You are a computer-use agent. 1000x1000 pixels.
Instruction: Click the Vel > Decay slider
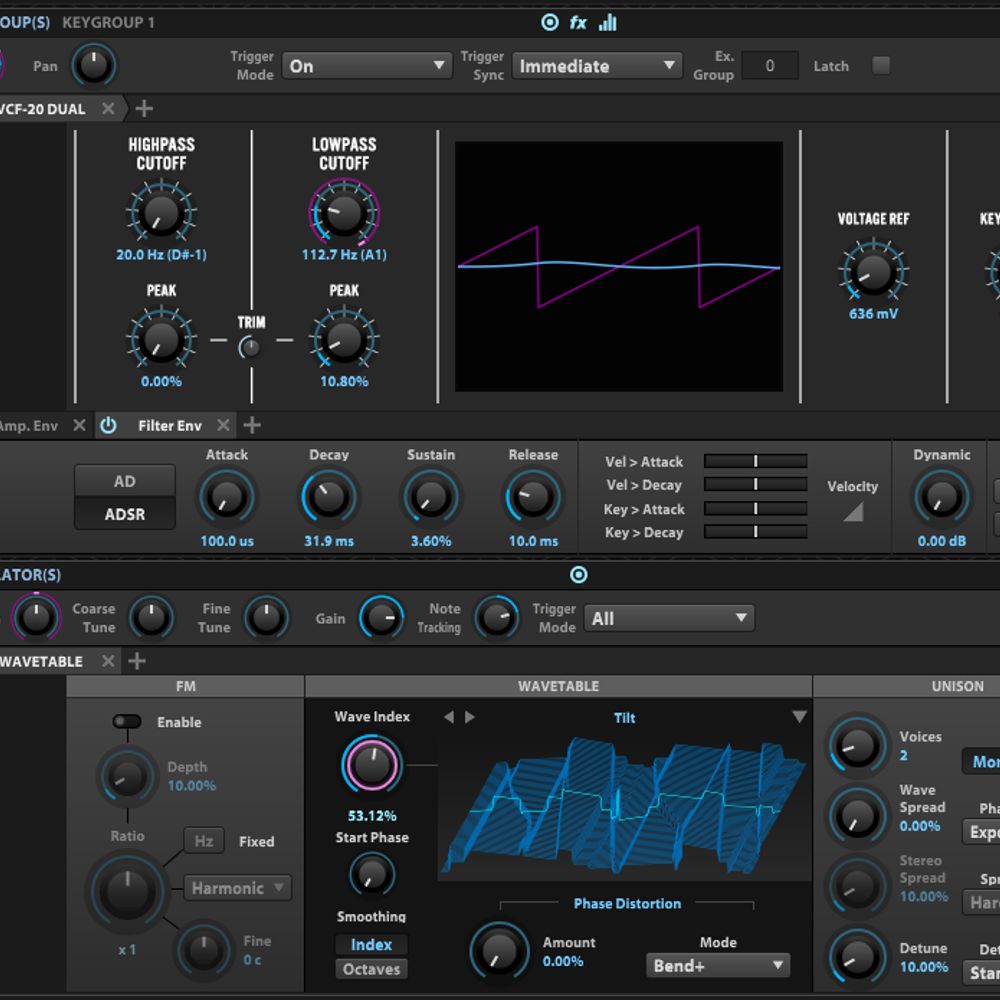pyautogui.click(x=756, y=485)
